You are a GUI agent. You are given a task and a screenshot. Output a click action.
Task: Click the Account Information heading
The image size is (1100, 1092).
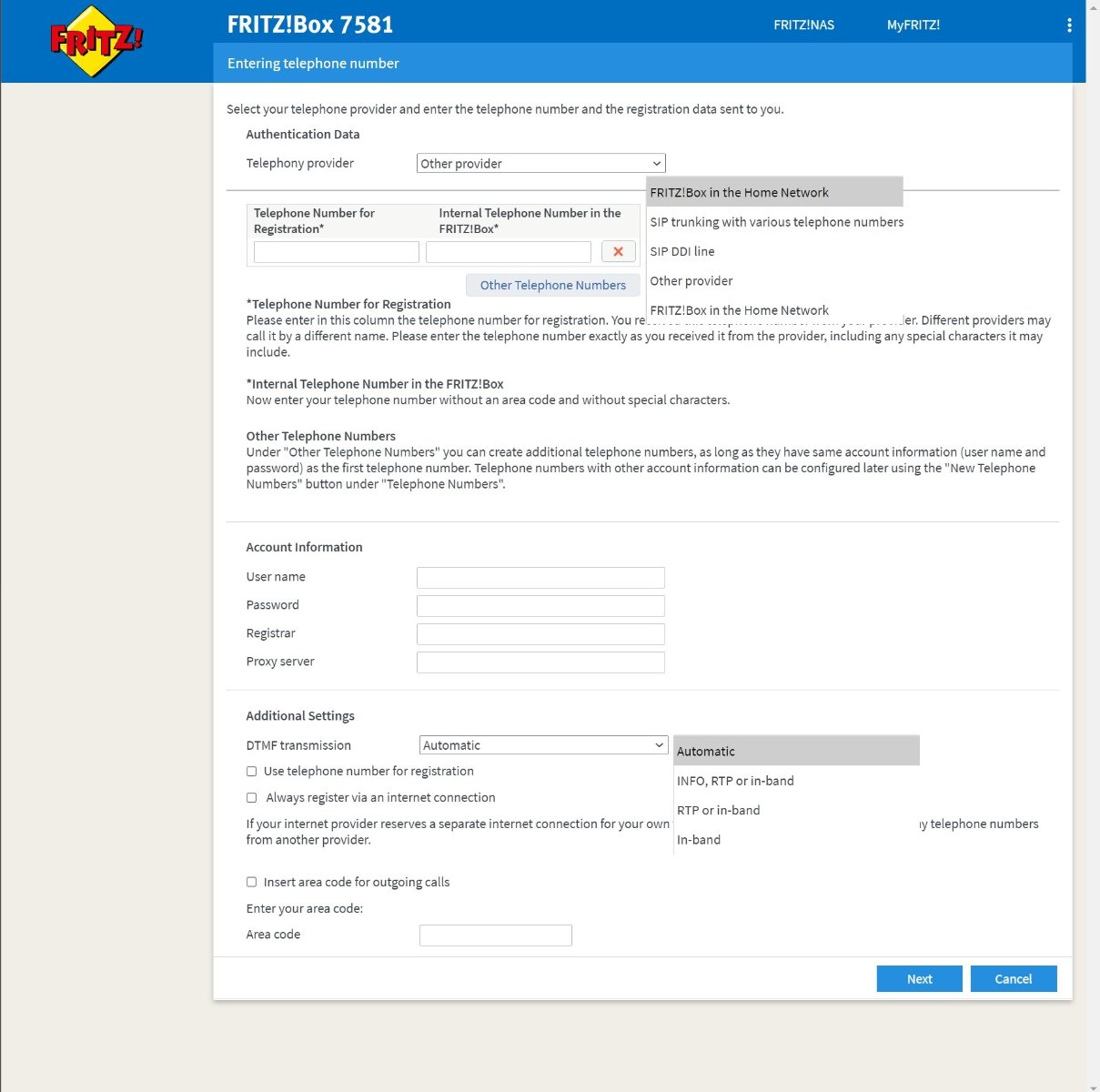(x=304, y=548)
